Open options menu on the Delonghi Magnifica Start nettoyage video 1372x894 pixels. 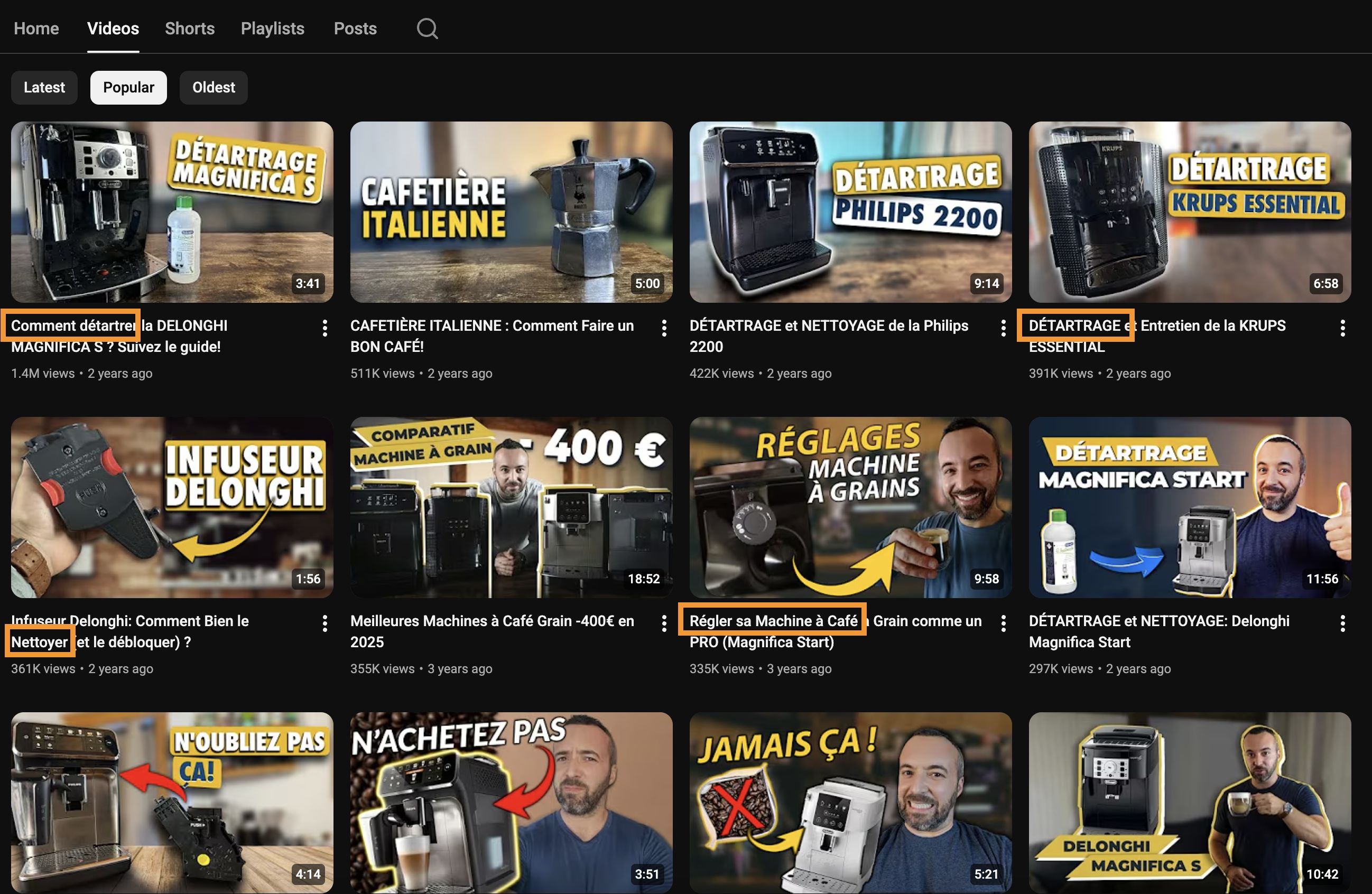[1342, 622]
